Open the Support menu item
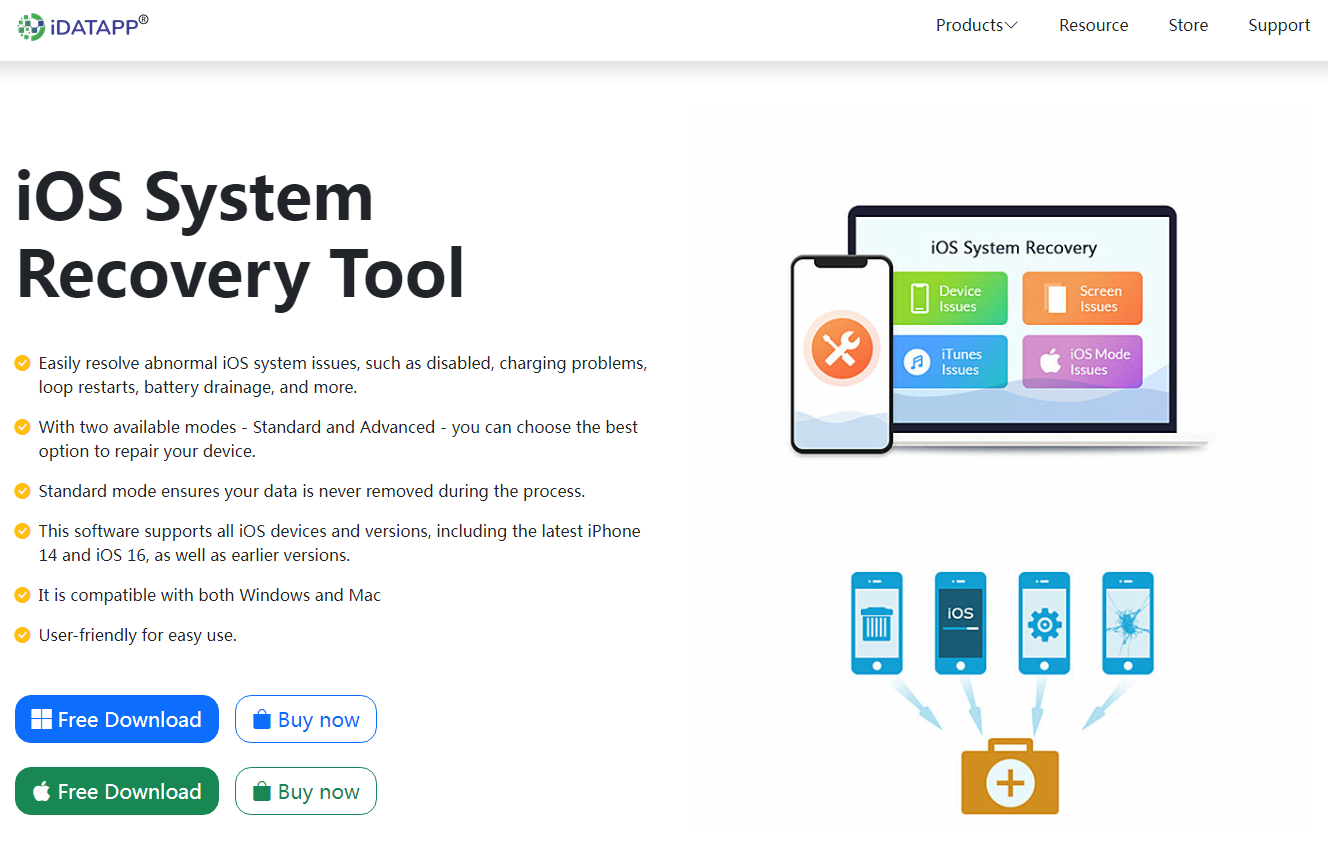The width and height of the screenshot is (1328, 857). tap(1279, 25)
